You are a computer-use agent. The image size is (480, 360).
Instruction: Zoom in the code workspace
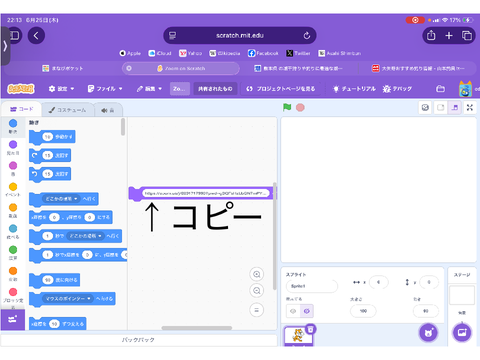[257, 274]
